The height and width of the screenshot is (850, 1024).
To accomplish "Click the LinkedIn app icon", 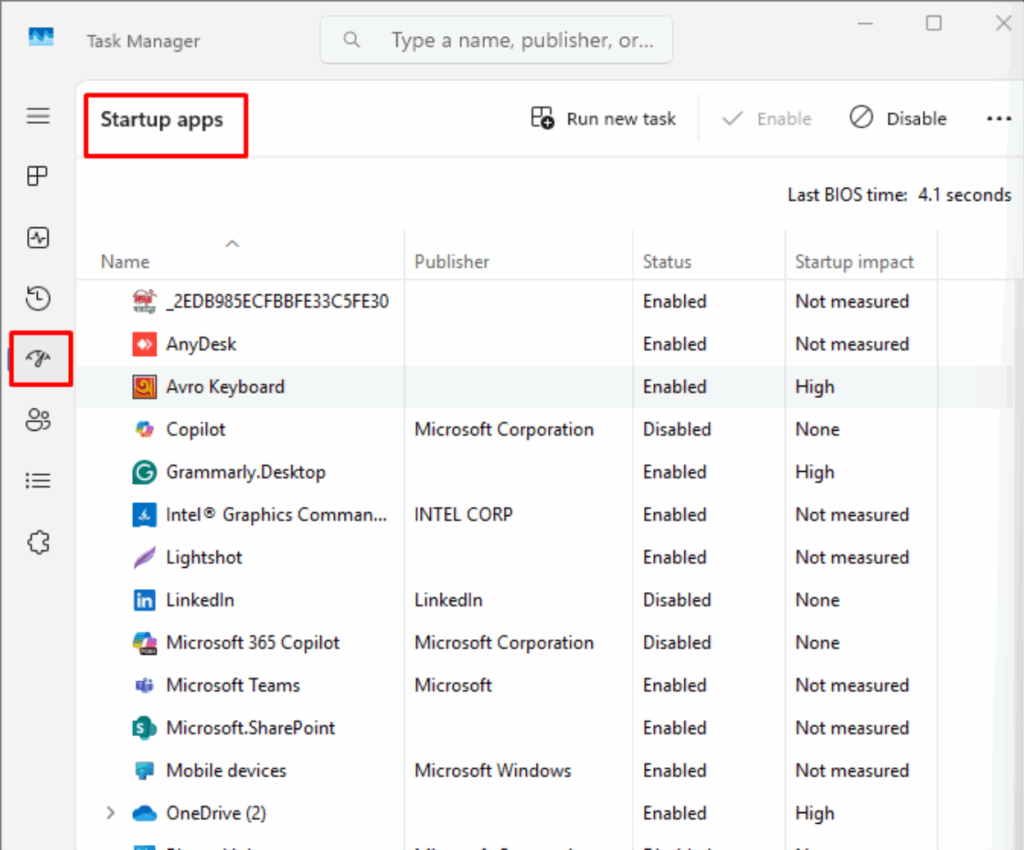I will [144, 600].
